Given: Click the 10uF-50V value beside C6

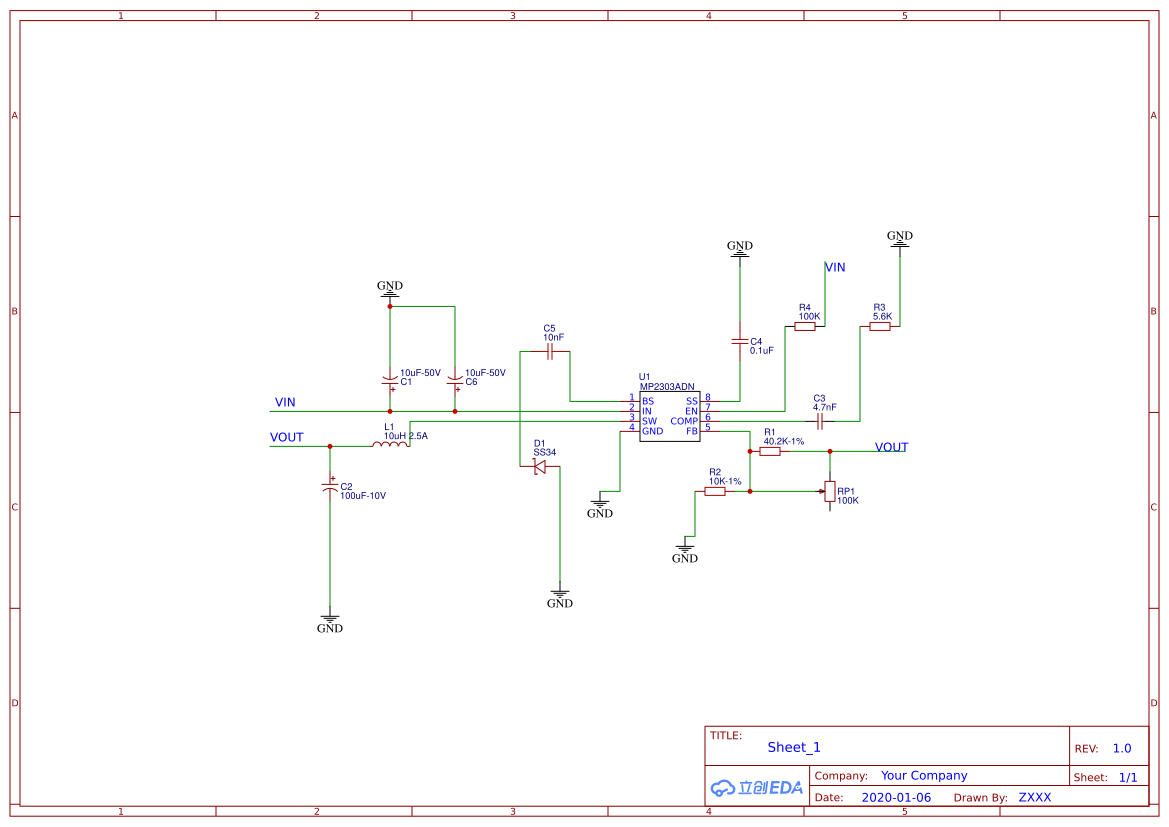Looking at the screenshot, I should click(x=485, y=372).
